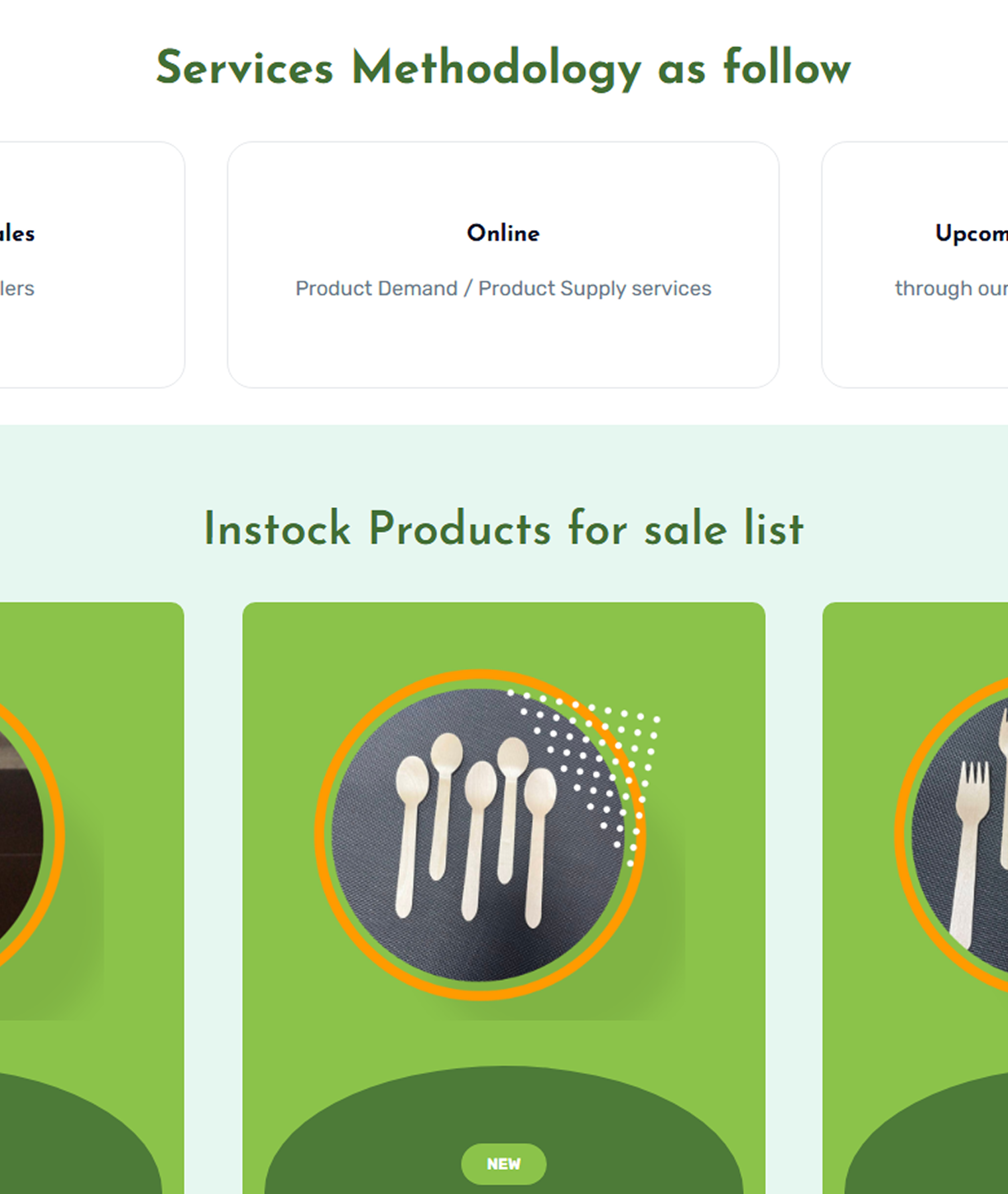Image resolution: width=1008 pixels, height=1194 pixels.
Task: Click the left service card title ending "les"
Action: click(17, 233)
